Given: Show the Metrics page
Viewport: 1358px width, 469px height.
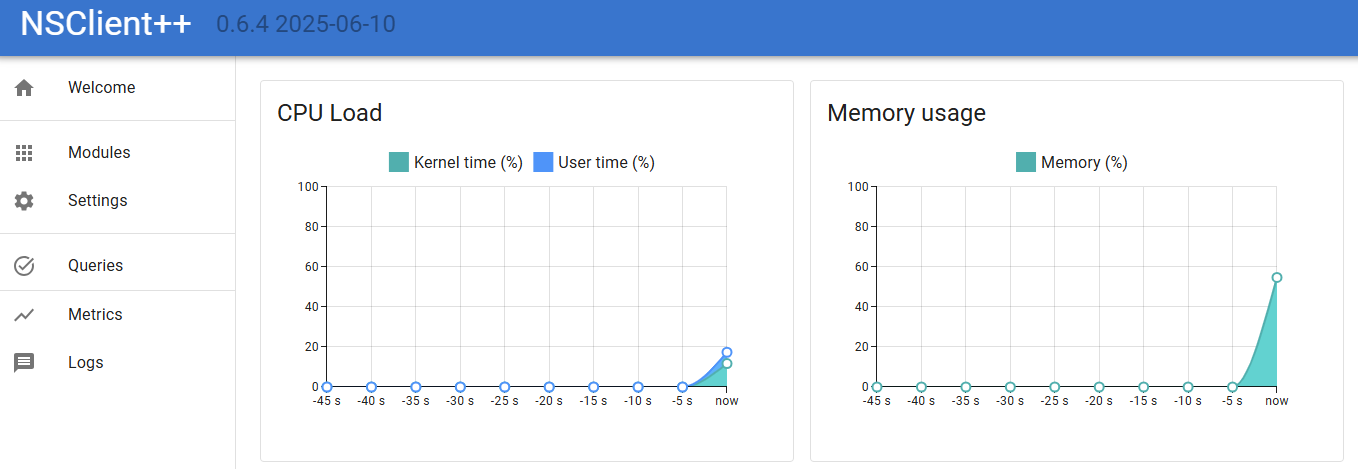Looking at the screenshot, I should pos(118,315).
